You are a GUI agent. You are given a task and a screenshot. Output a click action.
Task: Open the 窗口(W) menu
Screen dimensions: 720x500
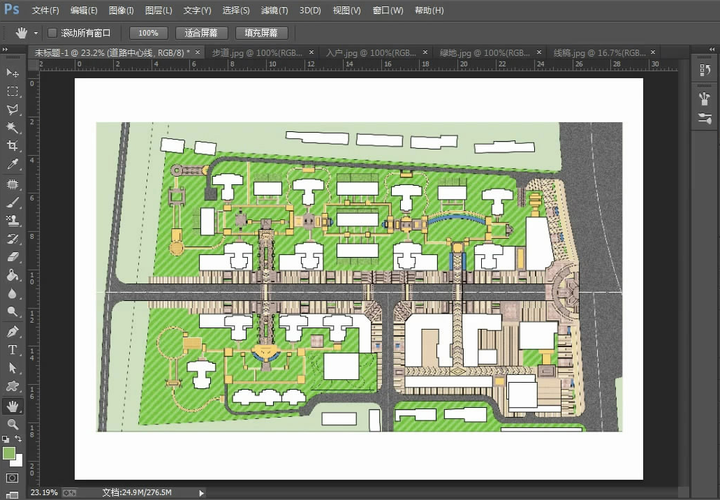click(388, 10)
